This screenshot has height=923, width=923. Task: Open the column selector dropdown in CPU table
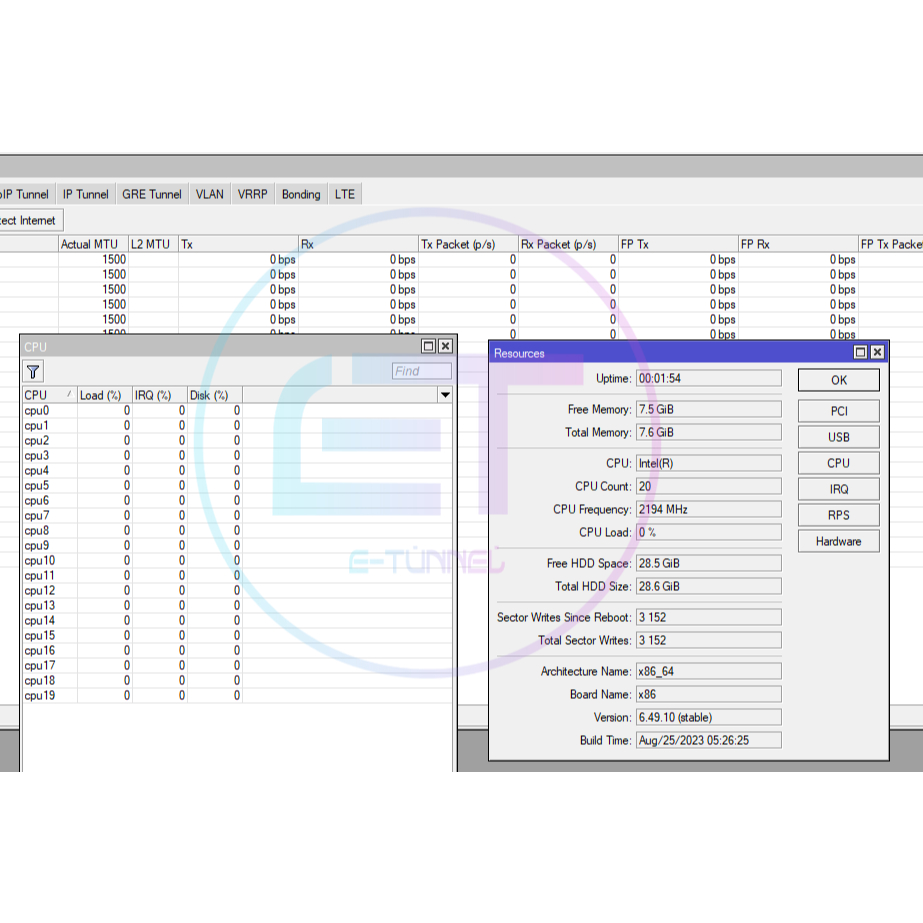point(445,395)
